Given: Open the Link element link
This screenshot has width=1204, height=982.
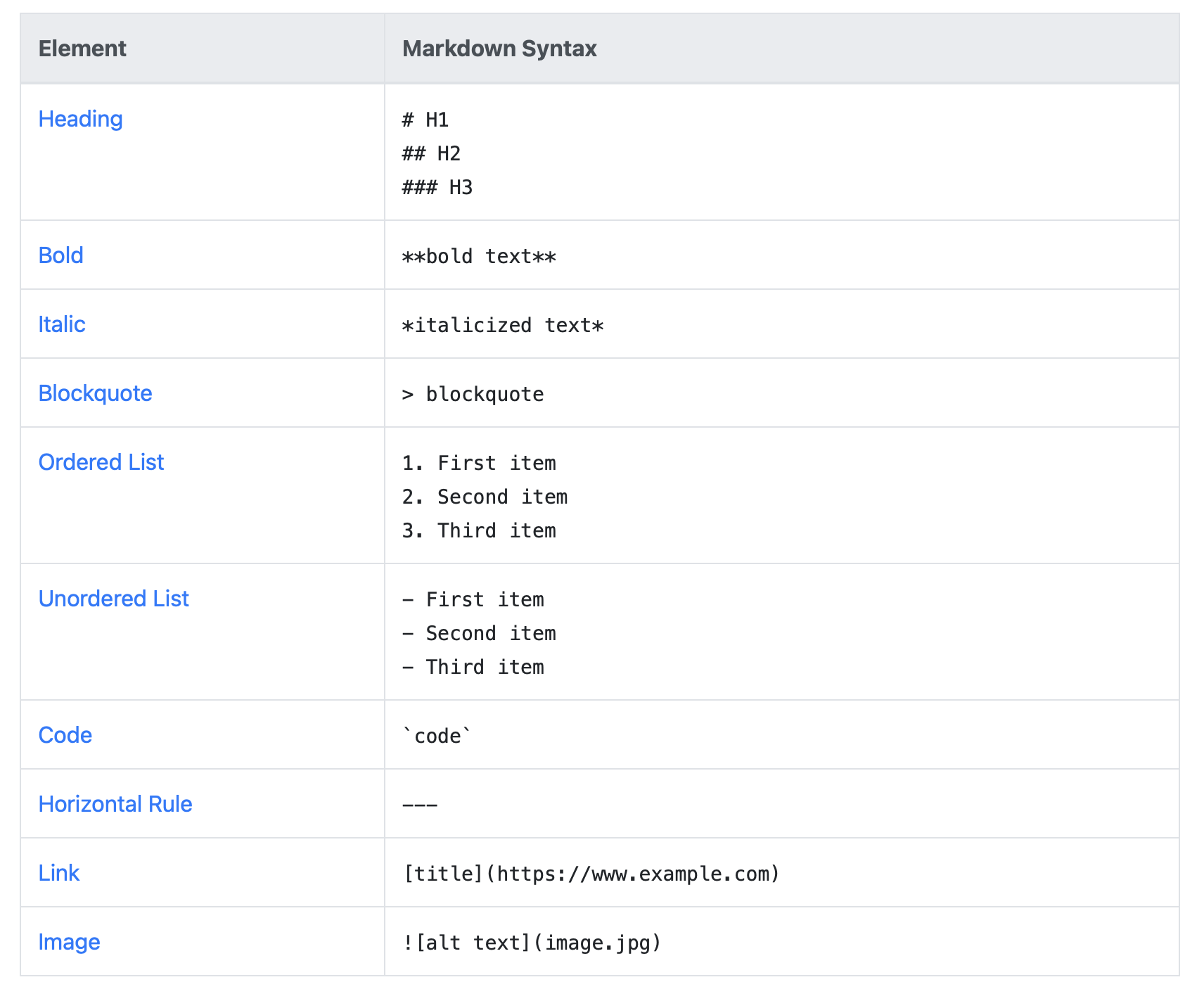Looking at the screenshot, I should [x=59, y=872].
